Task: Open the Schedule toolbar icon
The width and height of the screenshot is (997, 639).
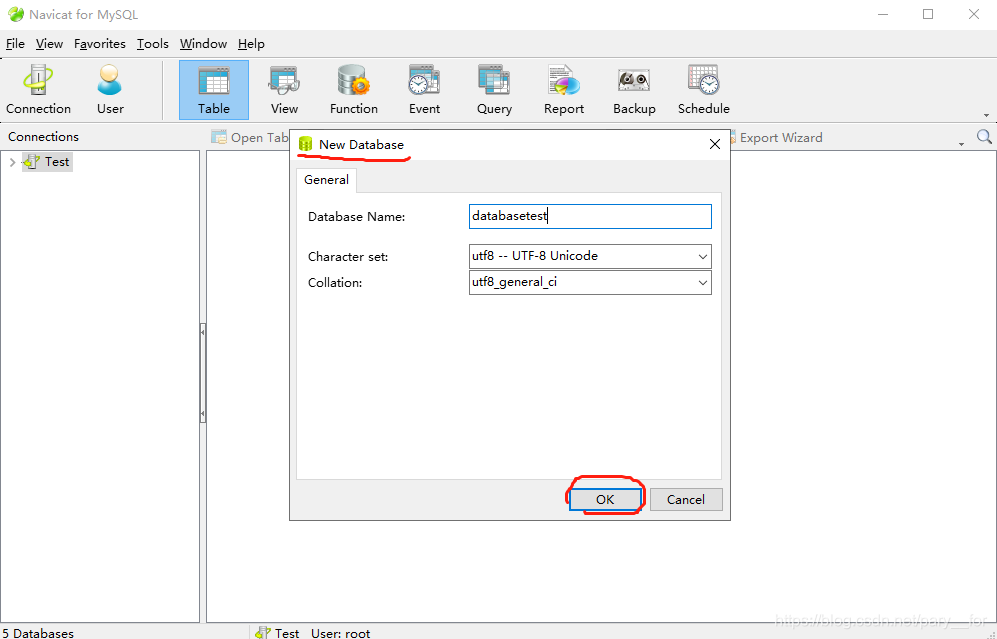Action: coord(704,90)
